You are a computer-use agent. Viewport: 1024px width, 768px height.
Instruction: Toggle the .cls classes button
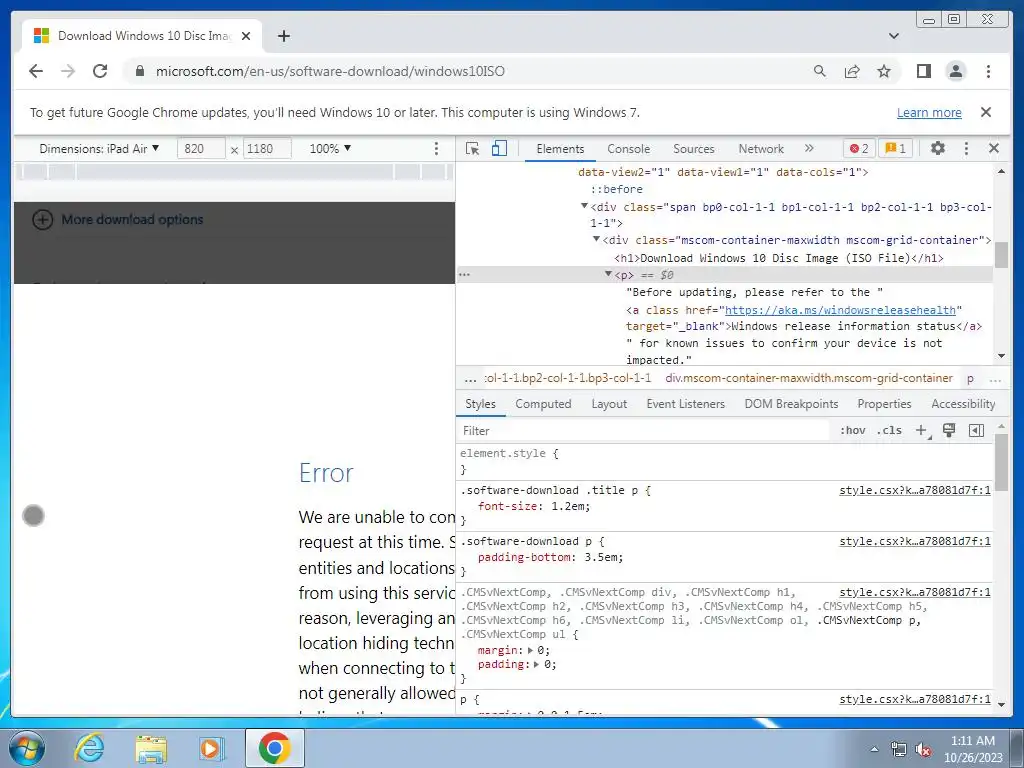coord(889,430)
